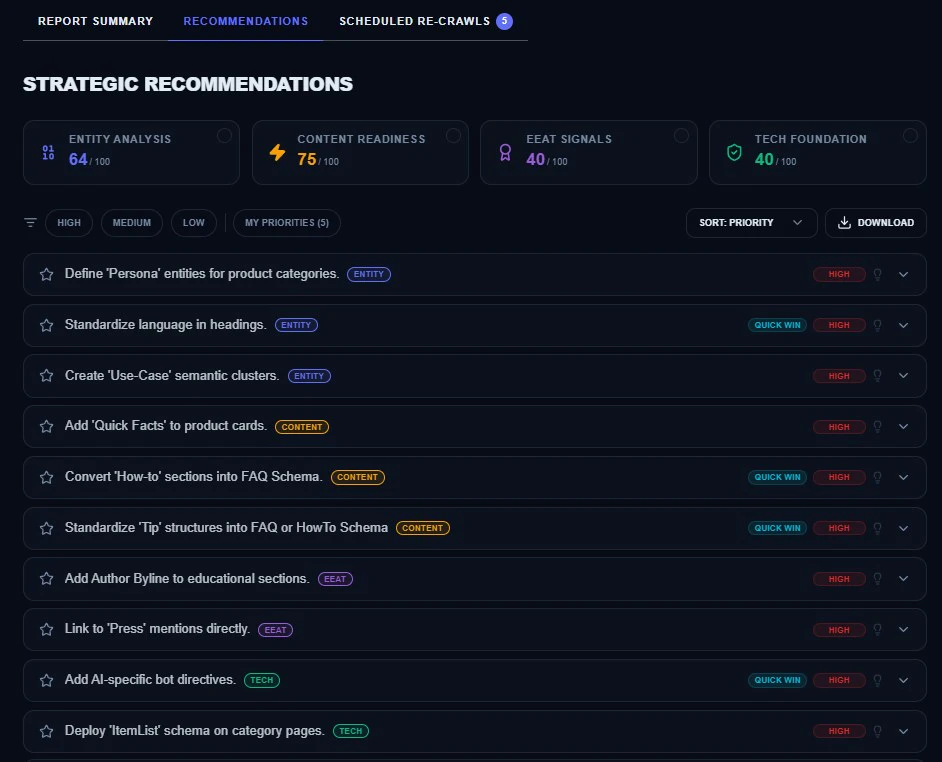This screenshot has width=942, height=762.
Task: Click lightbulb icon on 'Define Persona entities' row
Action: 877,274
